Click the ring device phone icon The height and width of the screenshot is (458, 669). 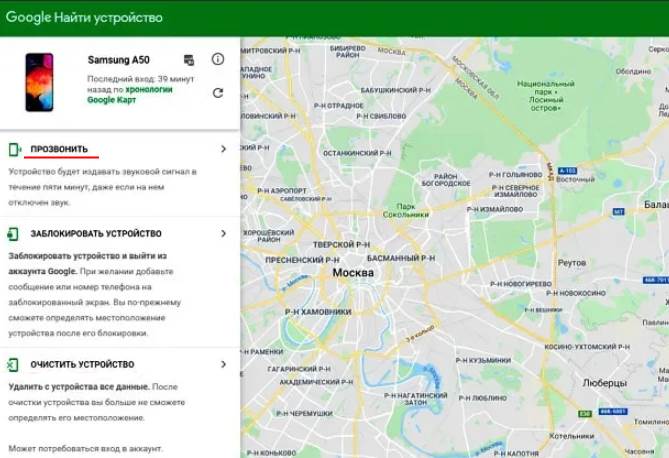(x=15, y=149)
